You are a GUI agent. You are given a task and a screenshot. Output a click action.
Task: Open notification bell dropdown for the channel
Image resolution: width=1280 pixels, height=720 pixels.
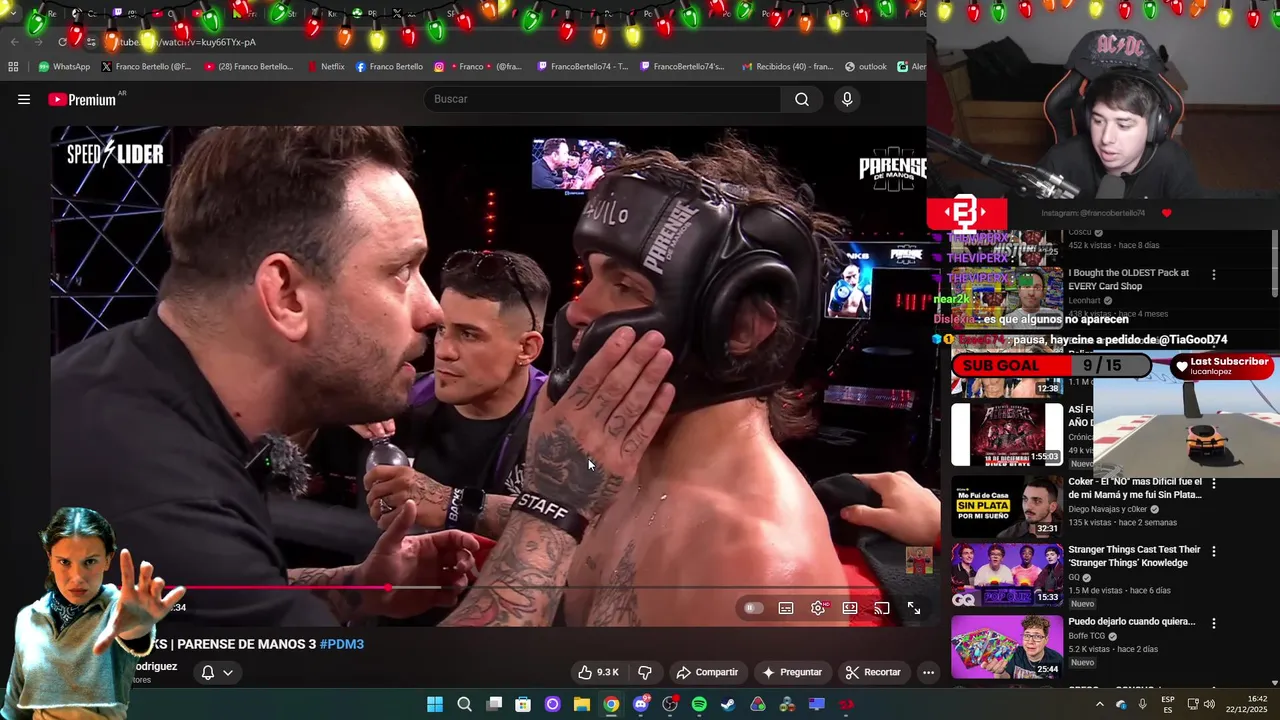pyautogui.click(x=217, y=672)
